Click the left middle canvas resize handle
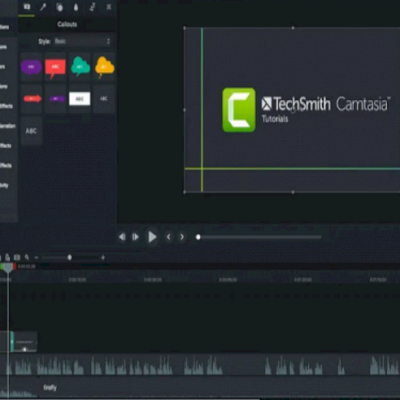The image size is (400, 400). 185,110
